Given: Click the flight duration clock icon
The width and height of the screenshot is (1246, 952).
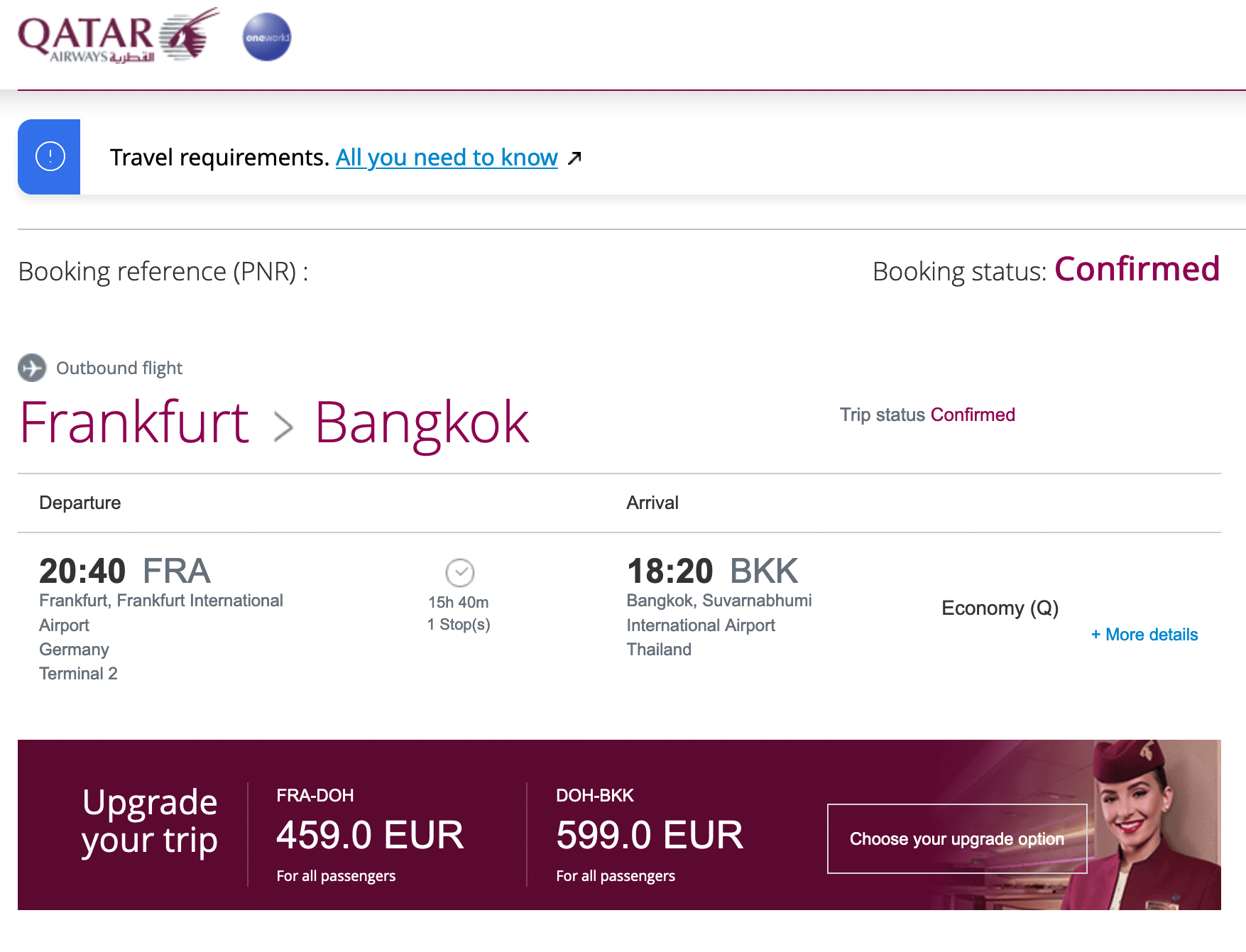Looking at the screenshot, I should (x=459, y=572).
